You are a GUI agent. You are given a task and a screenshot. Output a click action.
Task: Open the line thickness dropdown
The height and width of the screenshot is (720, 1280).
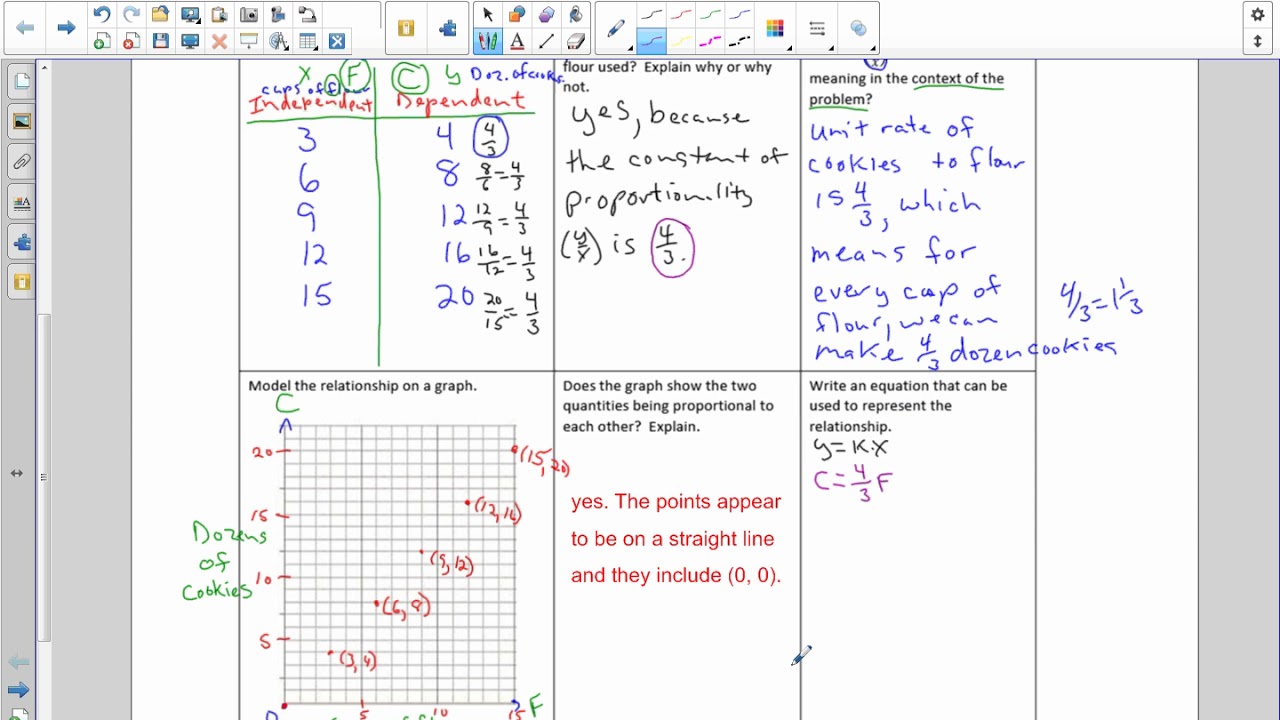point(817,28)
